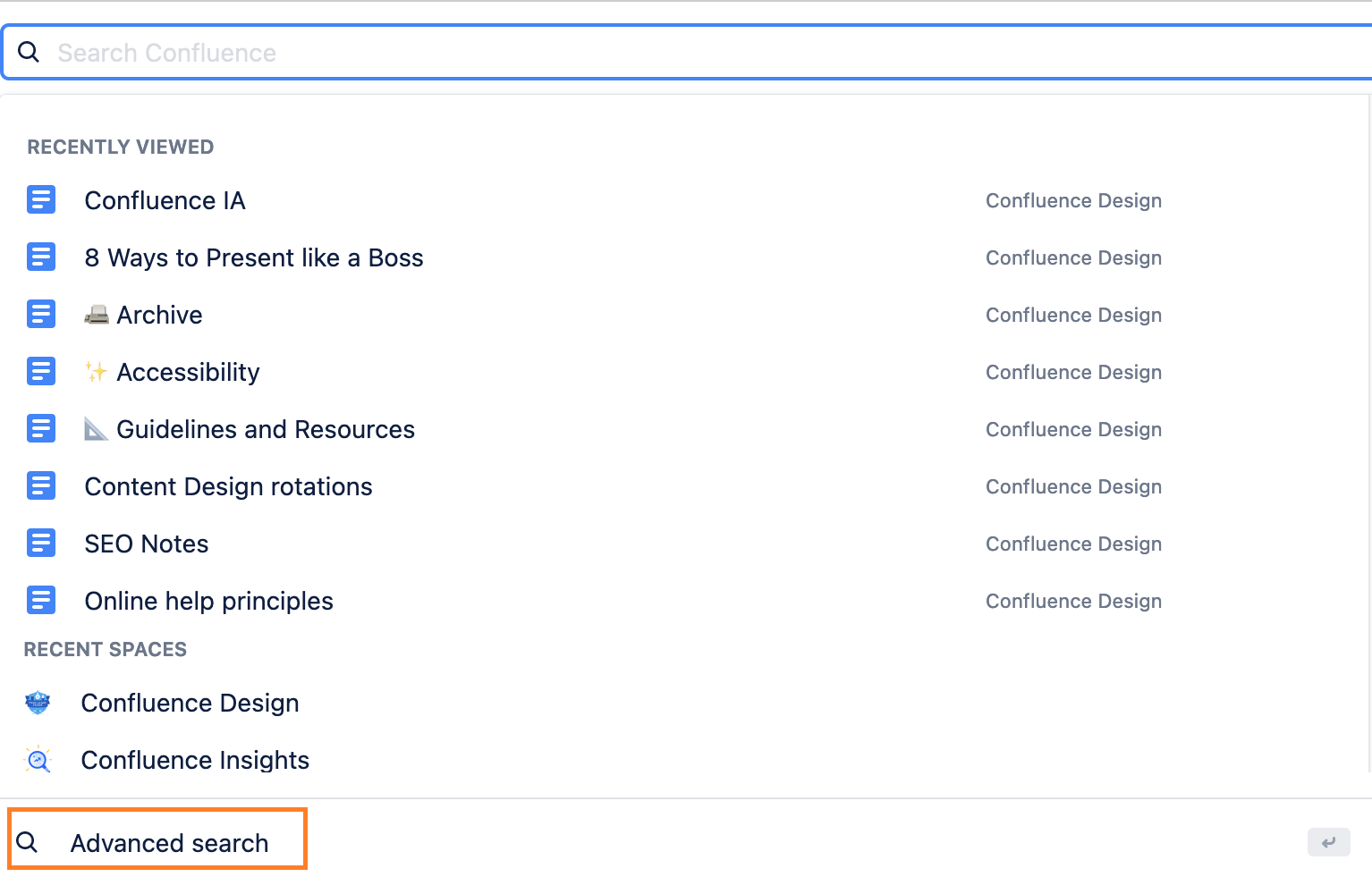Click magnifier icon beside Advanced search

[x=27, y=842]
